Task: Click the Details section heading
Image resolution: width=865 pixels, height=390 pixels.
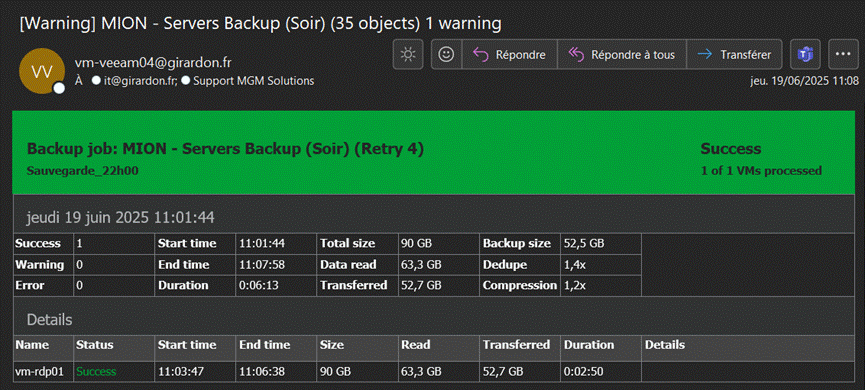Action: pyautogui.click(x=50, y=320)
